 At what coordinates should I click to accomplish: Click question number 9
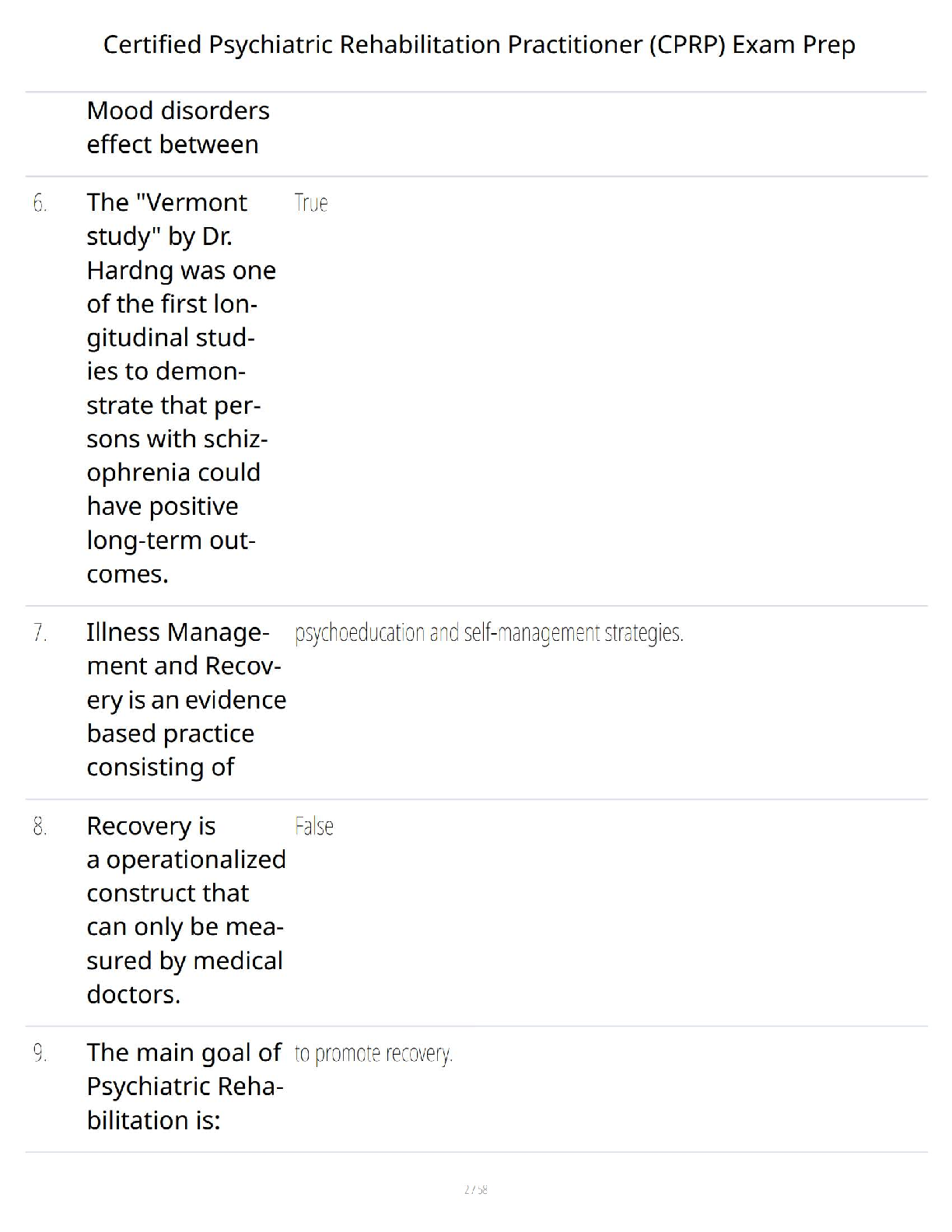point(40,1053)
